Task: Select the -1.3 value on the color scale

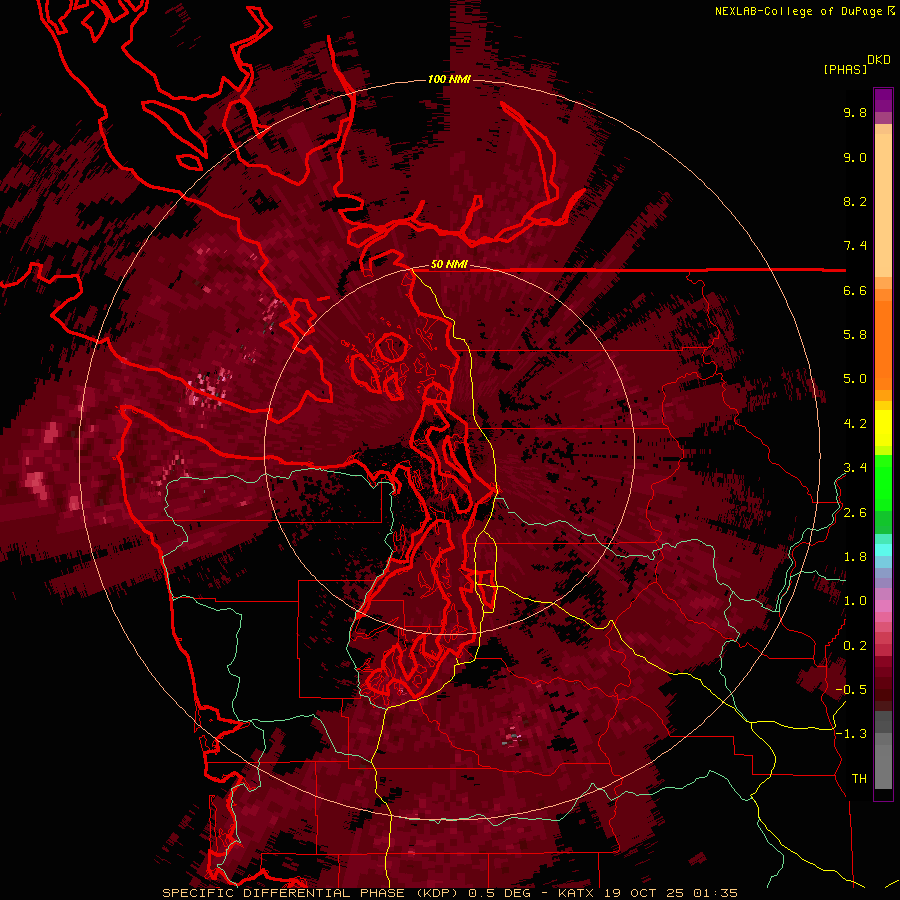Action: (851, 734)
